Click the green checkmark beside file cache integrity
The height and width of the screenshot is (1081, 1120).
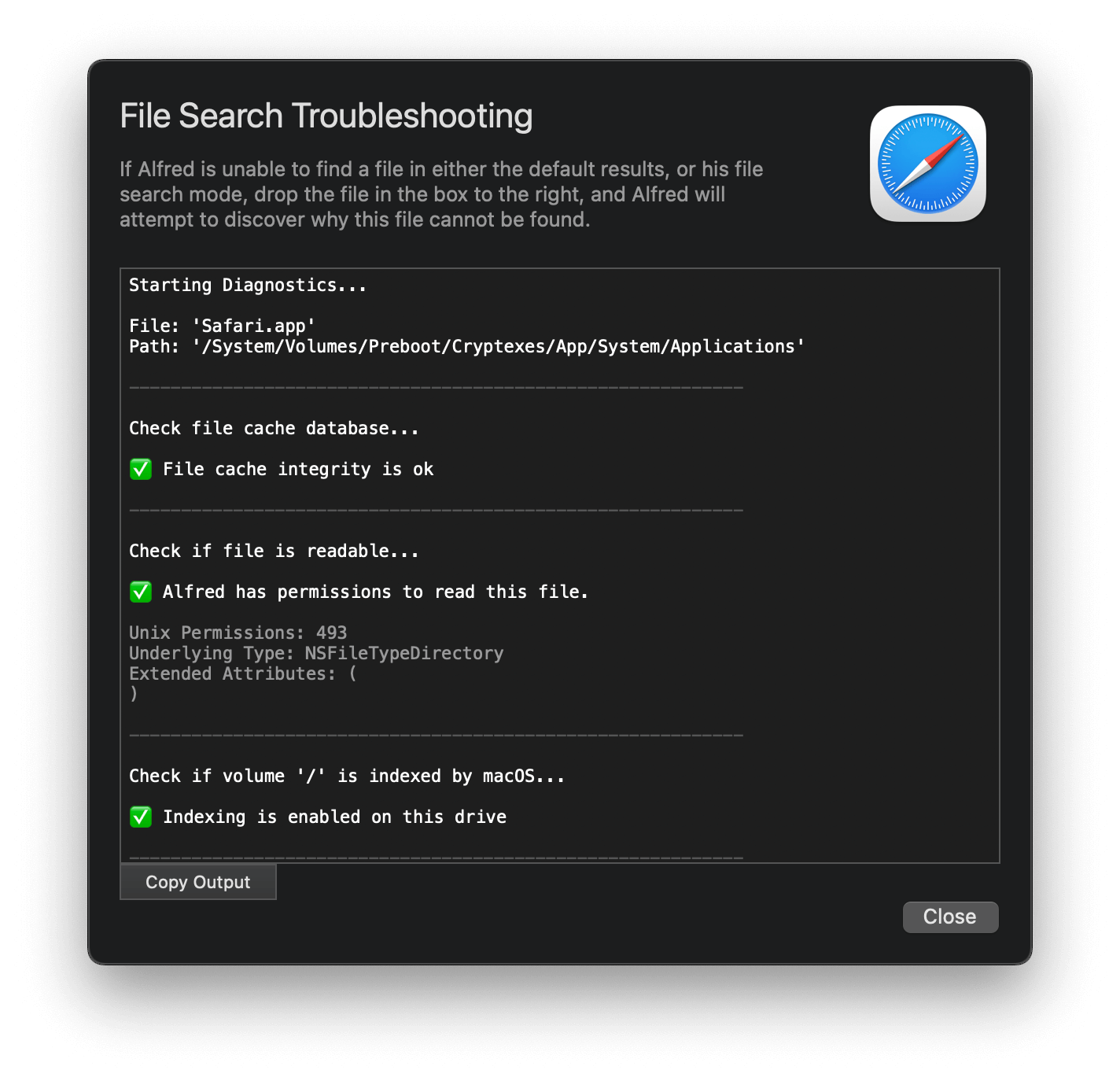(x=140, y=469)
